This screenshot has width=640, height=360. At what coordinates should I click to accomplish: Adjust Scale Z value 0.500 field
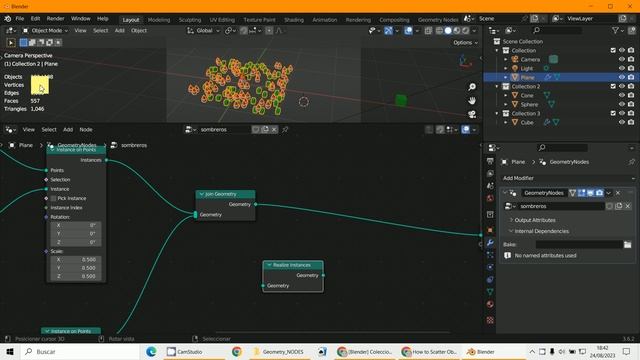coord(76,276)
